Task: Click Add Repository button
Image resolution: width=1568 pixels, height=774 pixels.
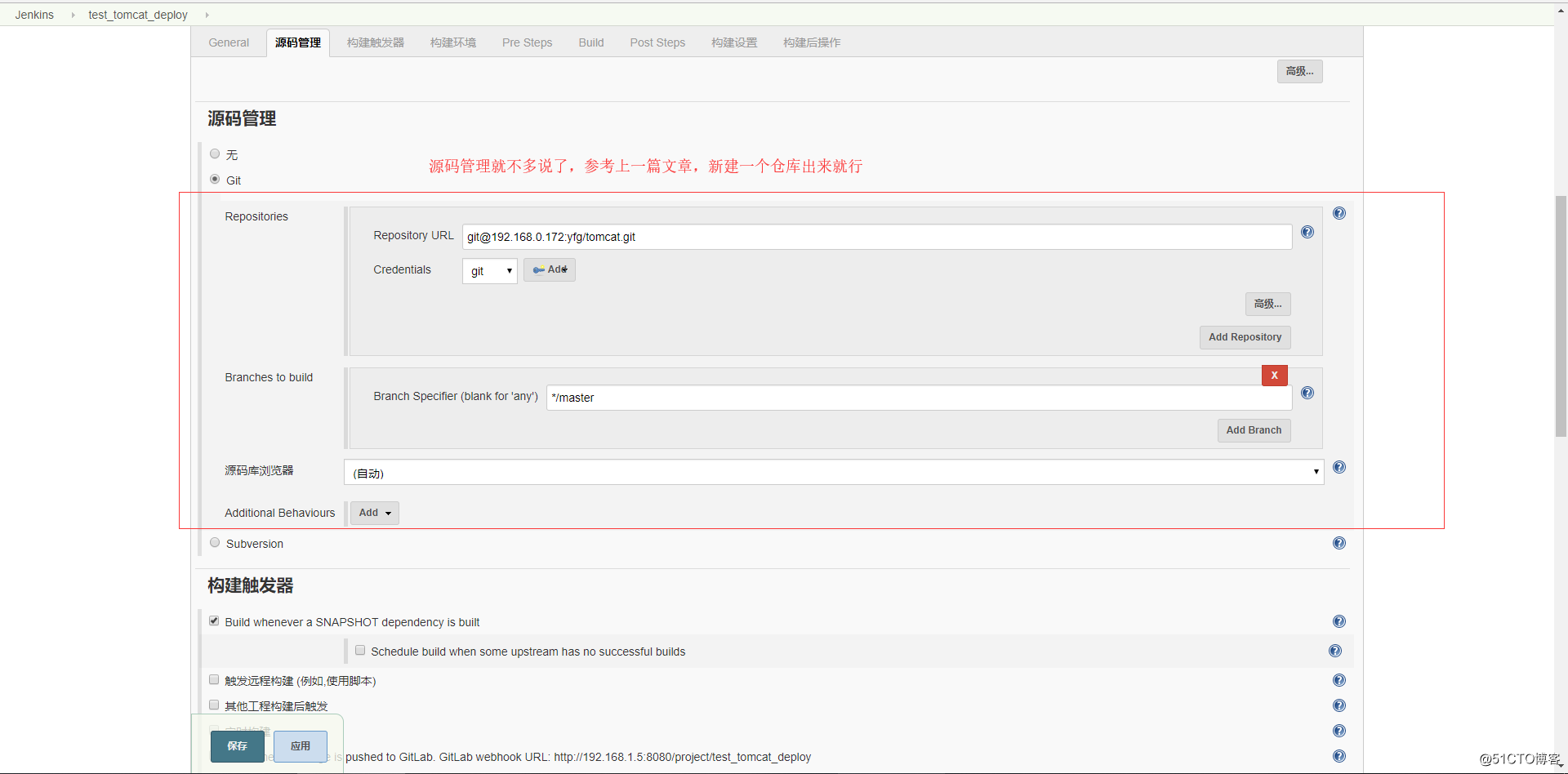Action: pyautogui.click(x=1245, y=337)
